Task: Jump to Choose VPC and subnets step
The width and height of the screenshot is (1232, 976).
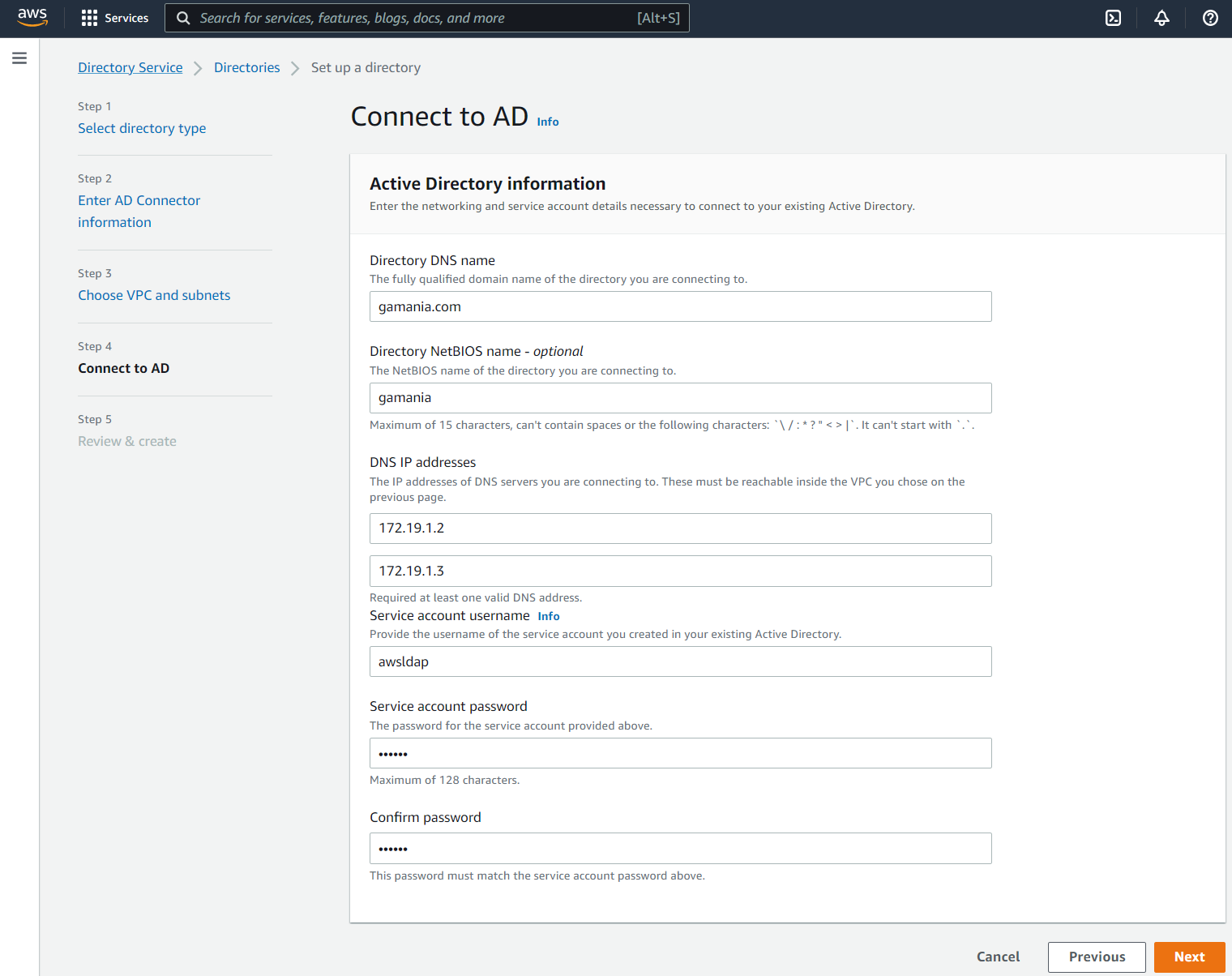Action: (x=154, y=295)
